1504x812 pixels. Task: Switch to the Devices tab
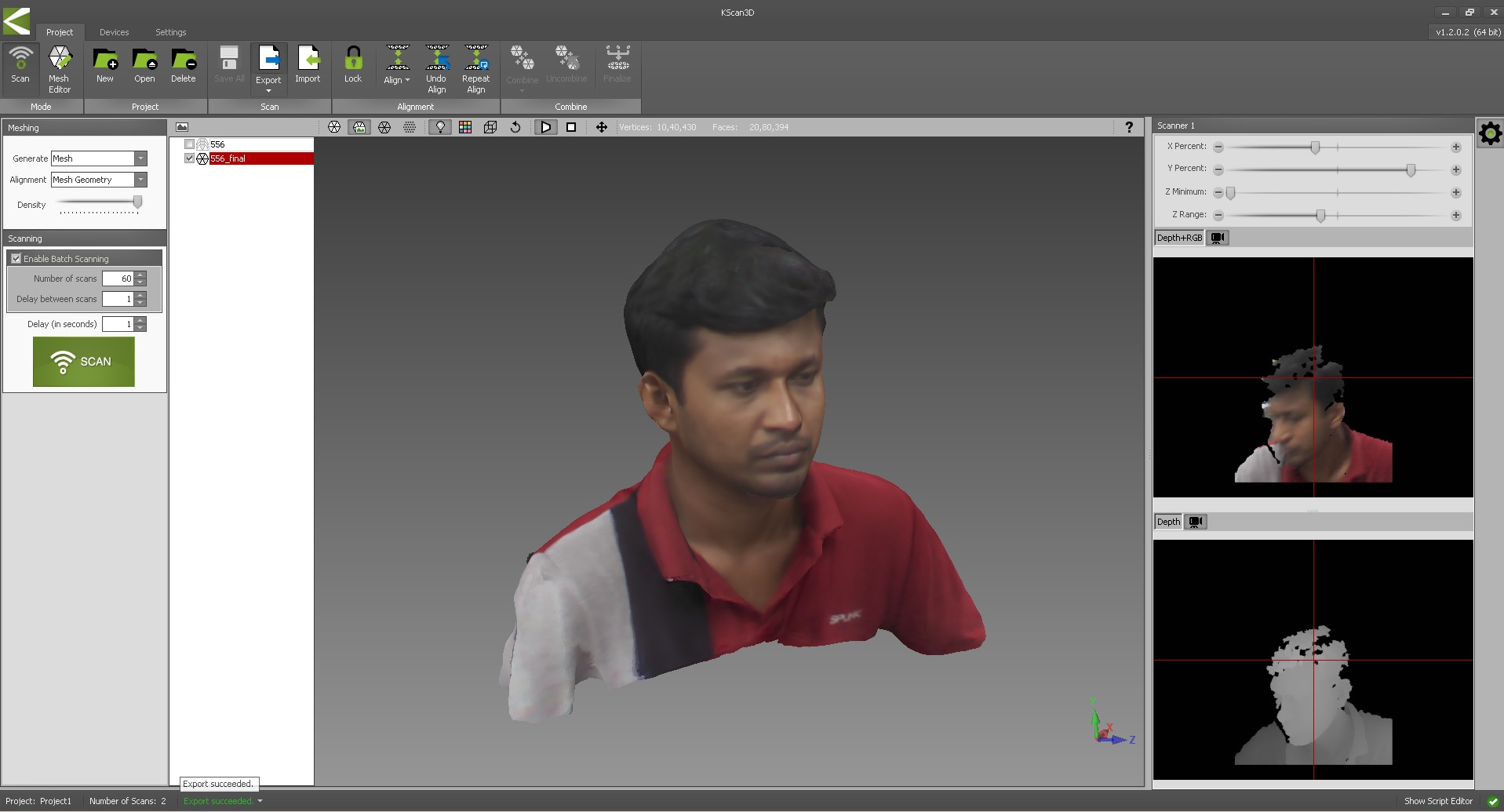(x=114, y=32)
